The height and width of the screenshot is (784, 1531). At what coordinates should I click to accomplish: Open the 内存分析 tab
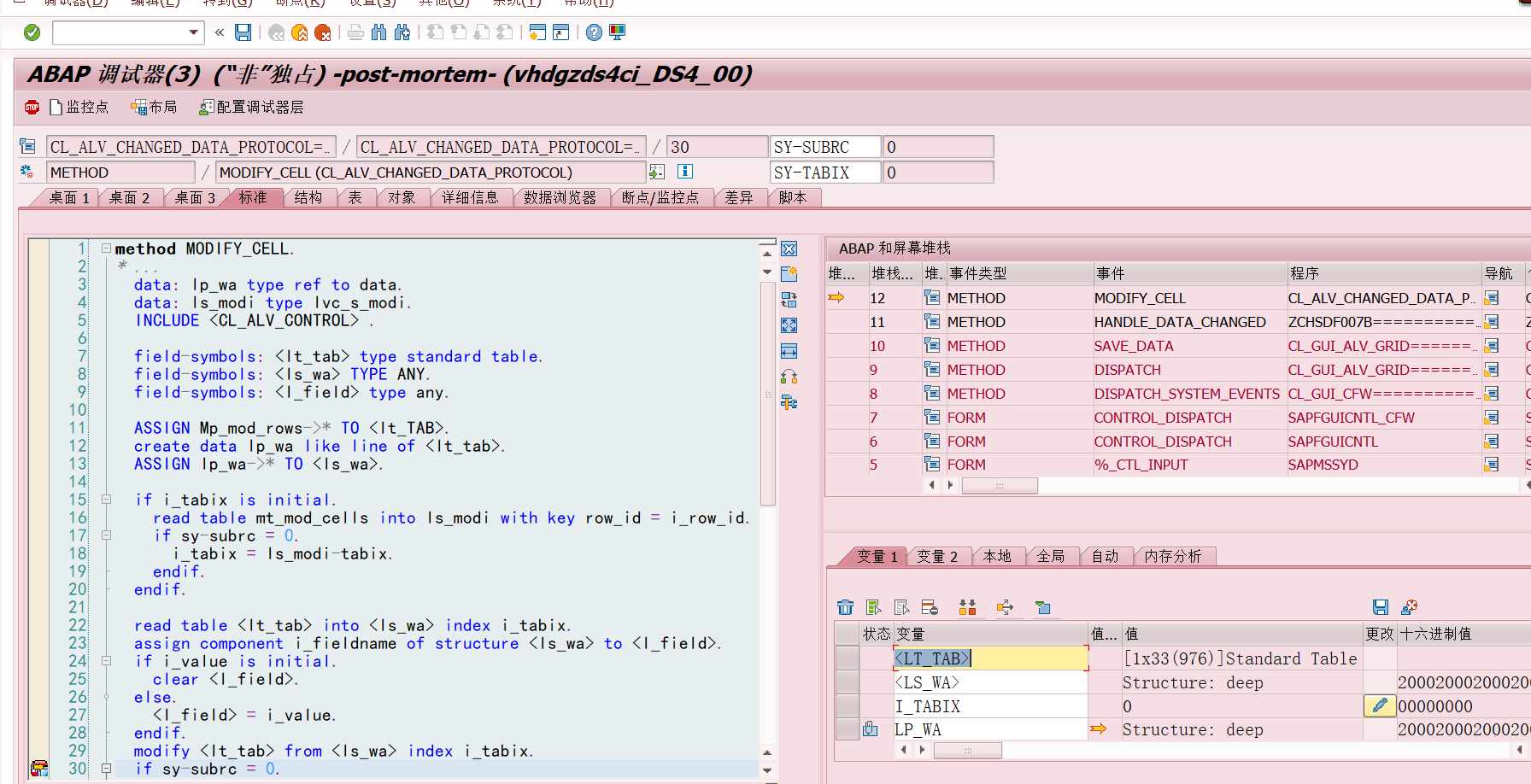tap(1173, 557)
